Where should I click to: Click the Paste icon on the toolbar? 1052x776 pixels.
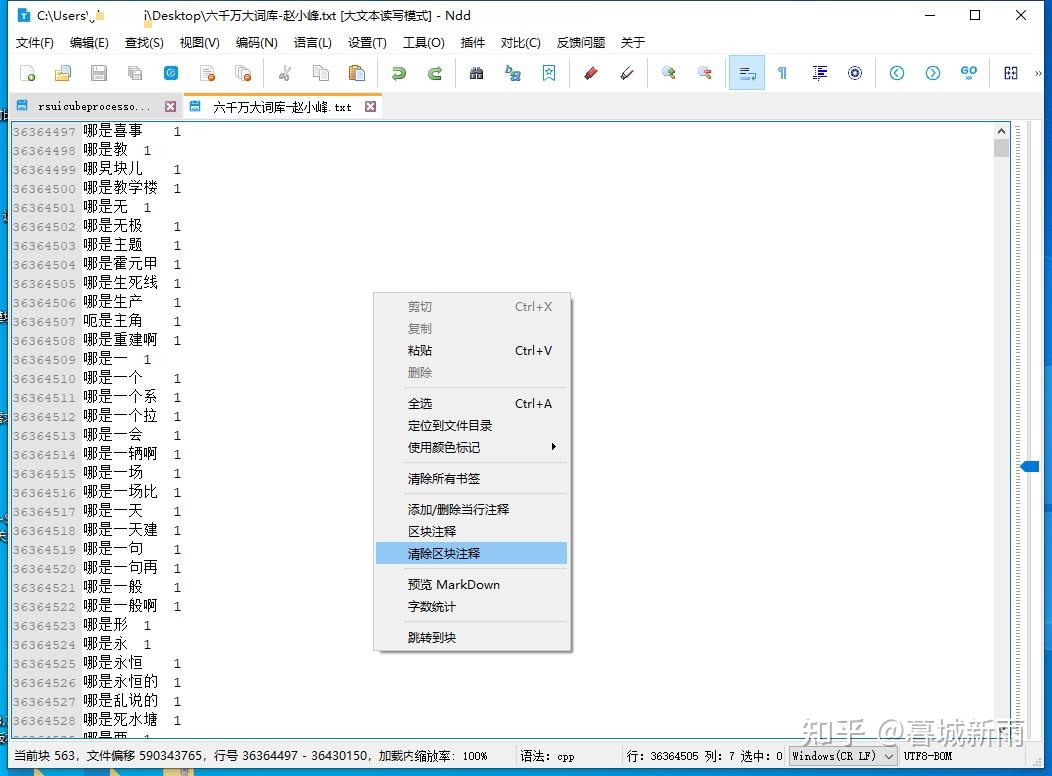point(356,74)
